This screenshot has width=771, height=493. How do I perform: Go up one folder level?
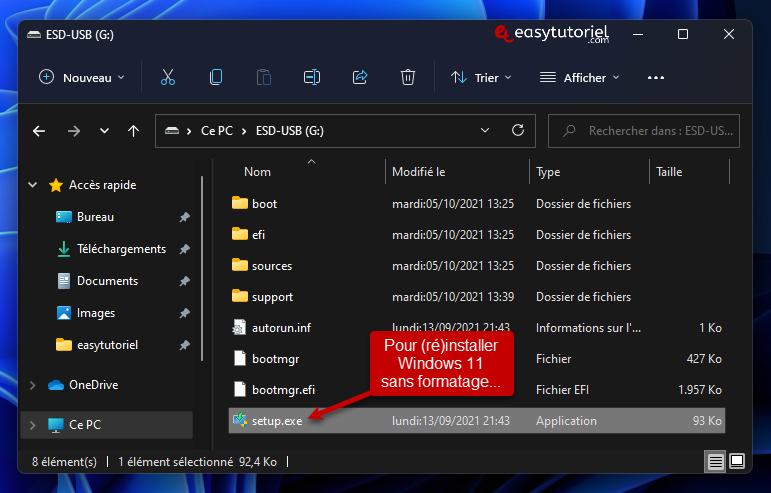point(133,131)
